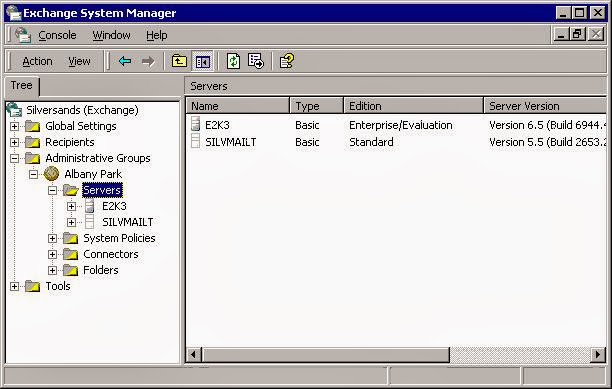Screen dimensions: 612x389
Task: Click the Up one level folder icon
Action: pyautogui.click(x=179, y=61)
